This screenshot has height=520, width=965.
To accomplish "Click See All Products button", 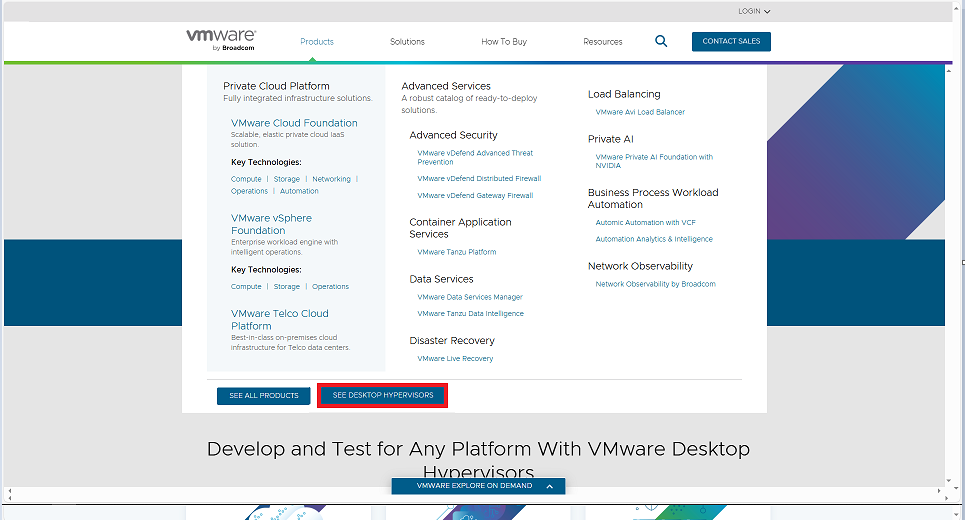I will [x=263, y=396].
